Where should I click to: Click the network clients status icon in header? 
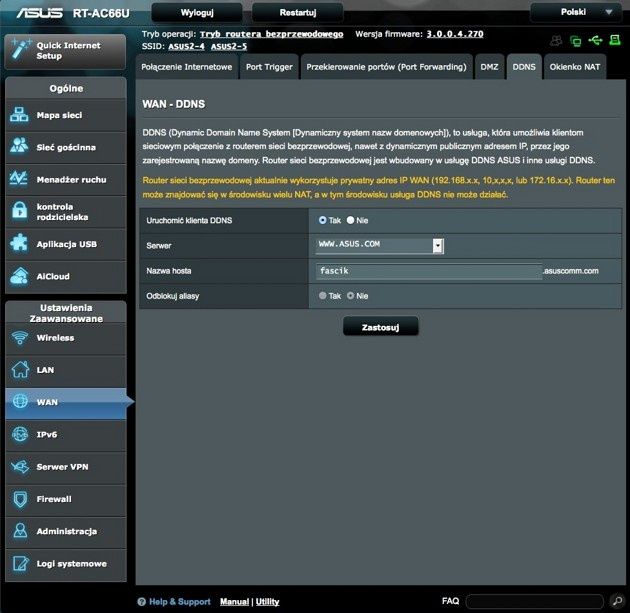click(x=576, y=41)
